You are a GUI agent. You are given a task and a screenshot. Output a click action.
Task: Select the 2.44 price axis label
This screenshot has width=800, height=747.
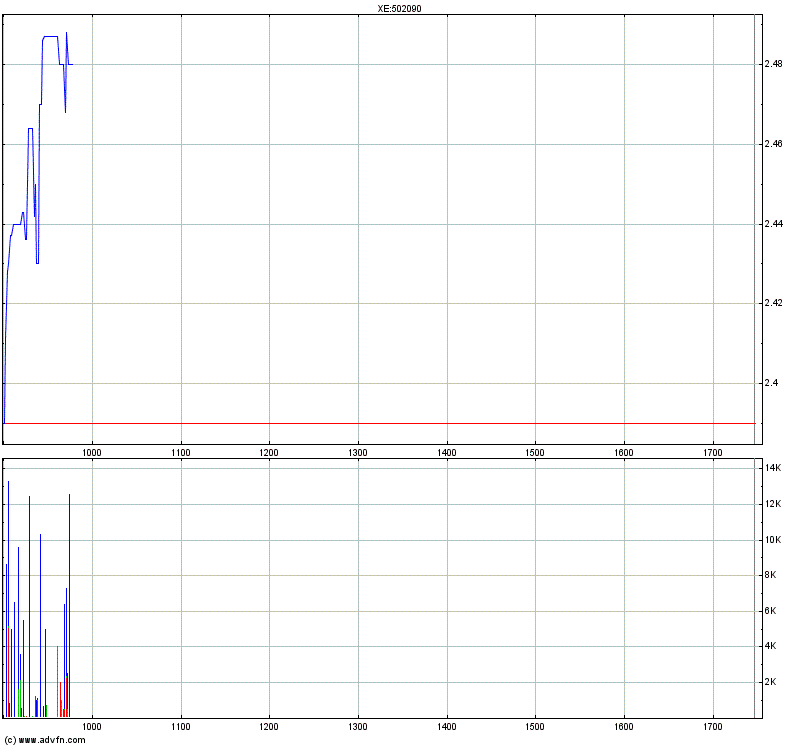[x=773, y=223]
